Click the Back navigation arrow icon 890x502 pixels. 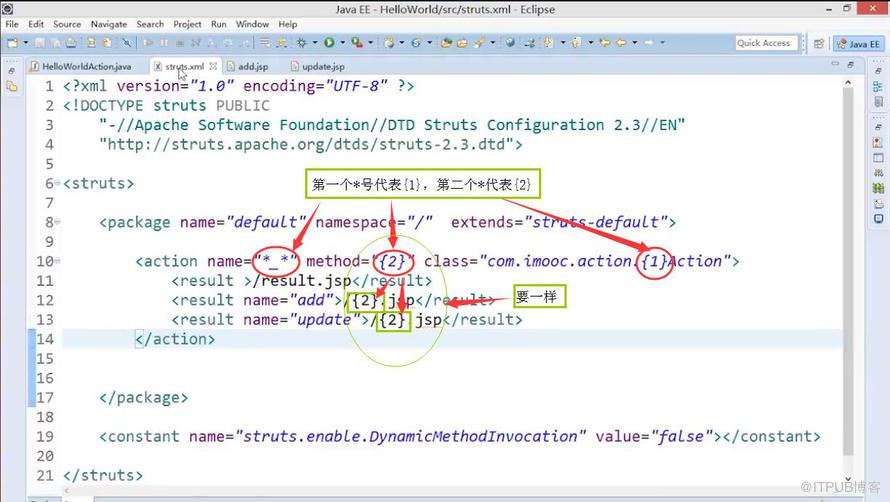621,43
